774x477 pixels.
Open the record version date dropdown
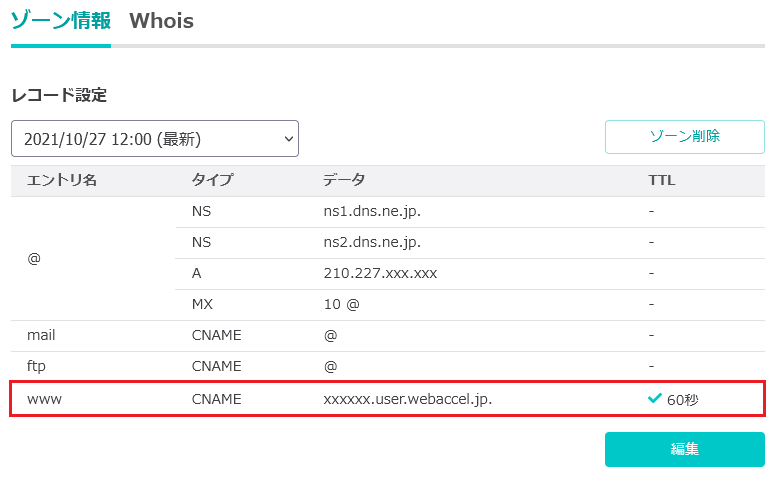tap(155, 139)
